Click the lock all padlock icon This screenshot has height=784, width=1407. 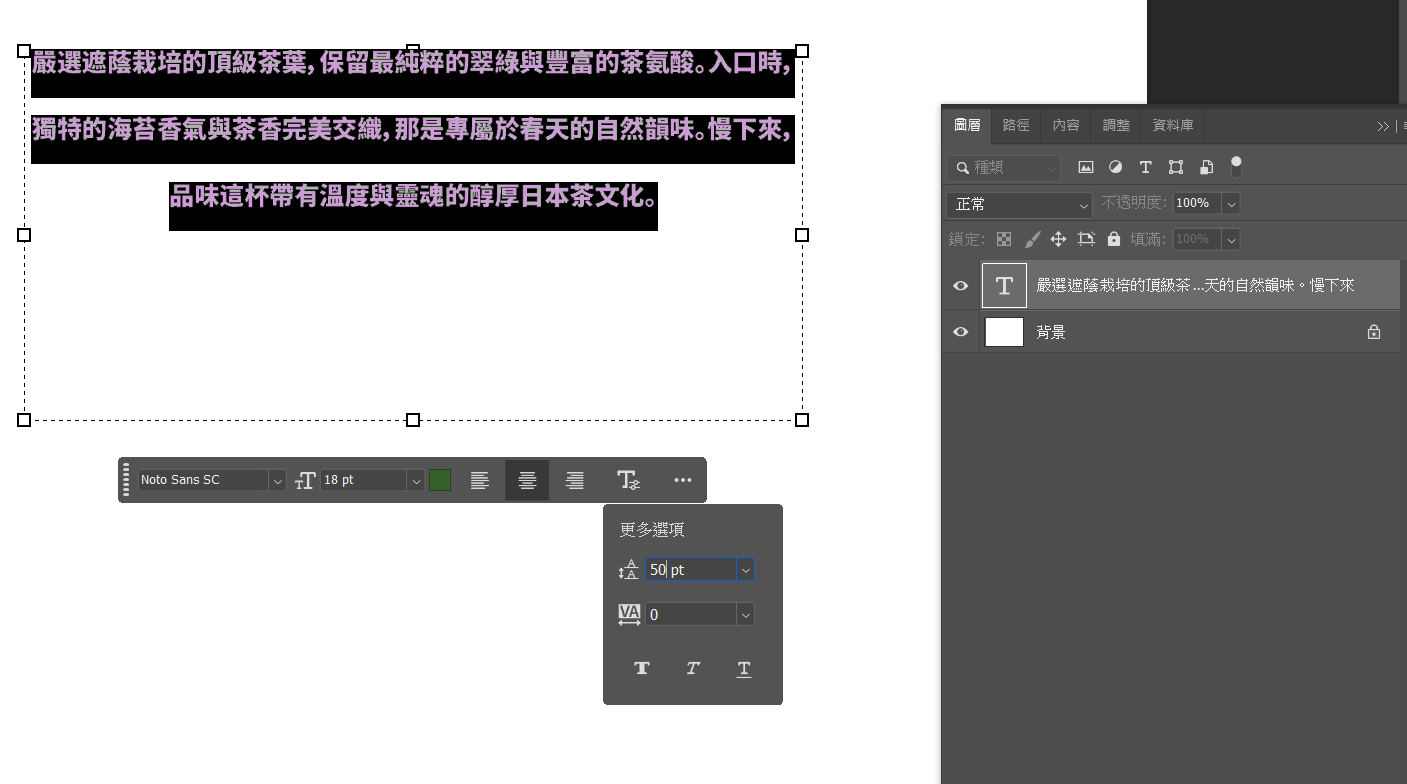coord(1114,239)
